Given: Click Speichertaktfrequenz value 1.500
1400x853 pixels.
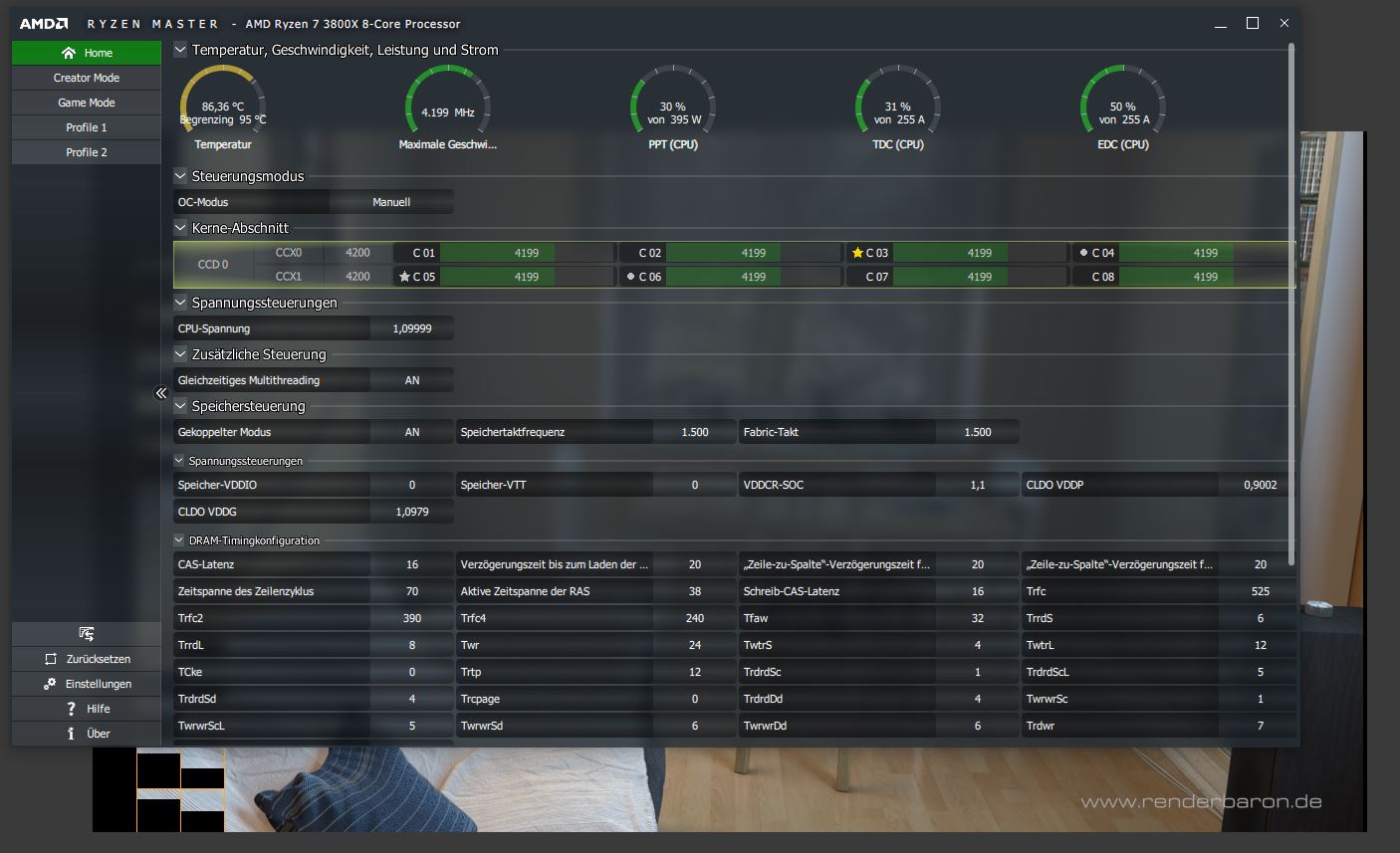Looking at the screenshot, I should 695,432.
